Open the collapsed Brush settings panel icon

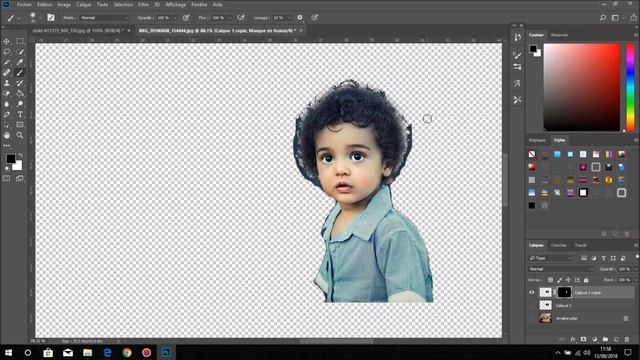[x=518, y=55]
